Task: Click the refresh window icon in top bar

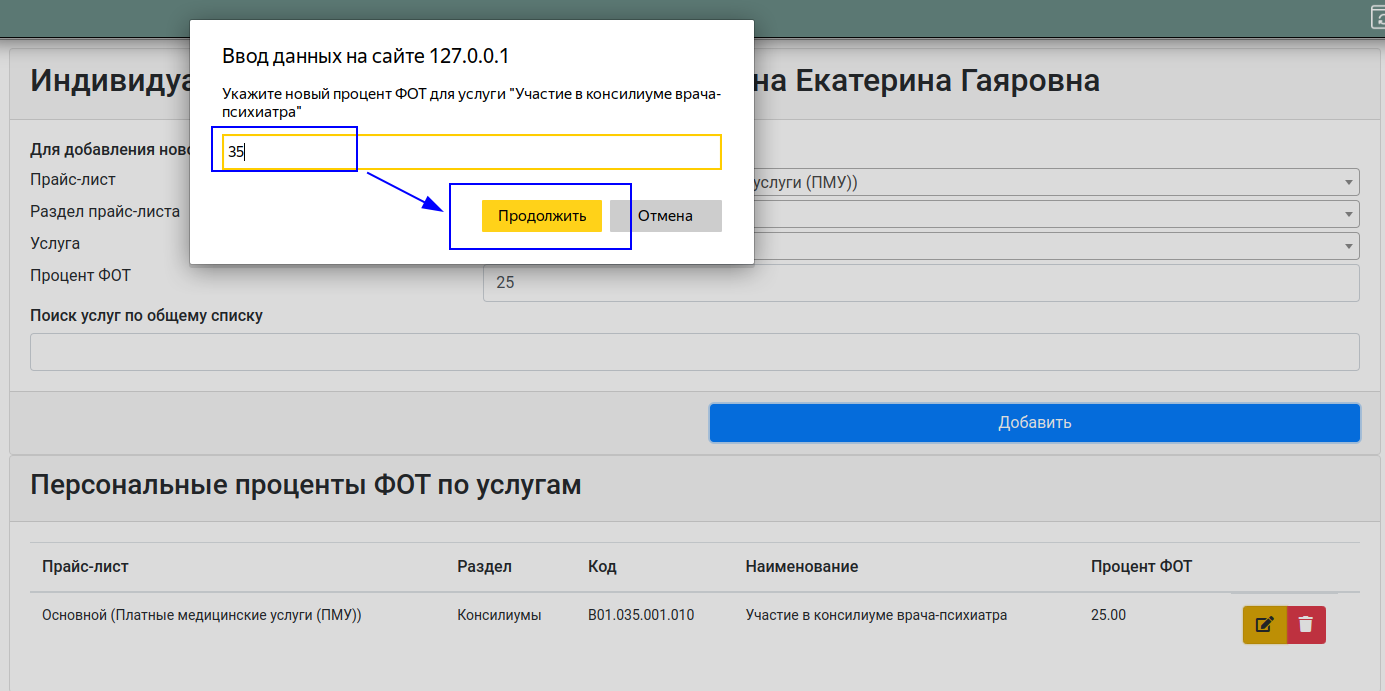Action: pyautogui.click(x=1376, y=15)
